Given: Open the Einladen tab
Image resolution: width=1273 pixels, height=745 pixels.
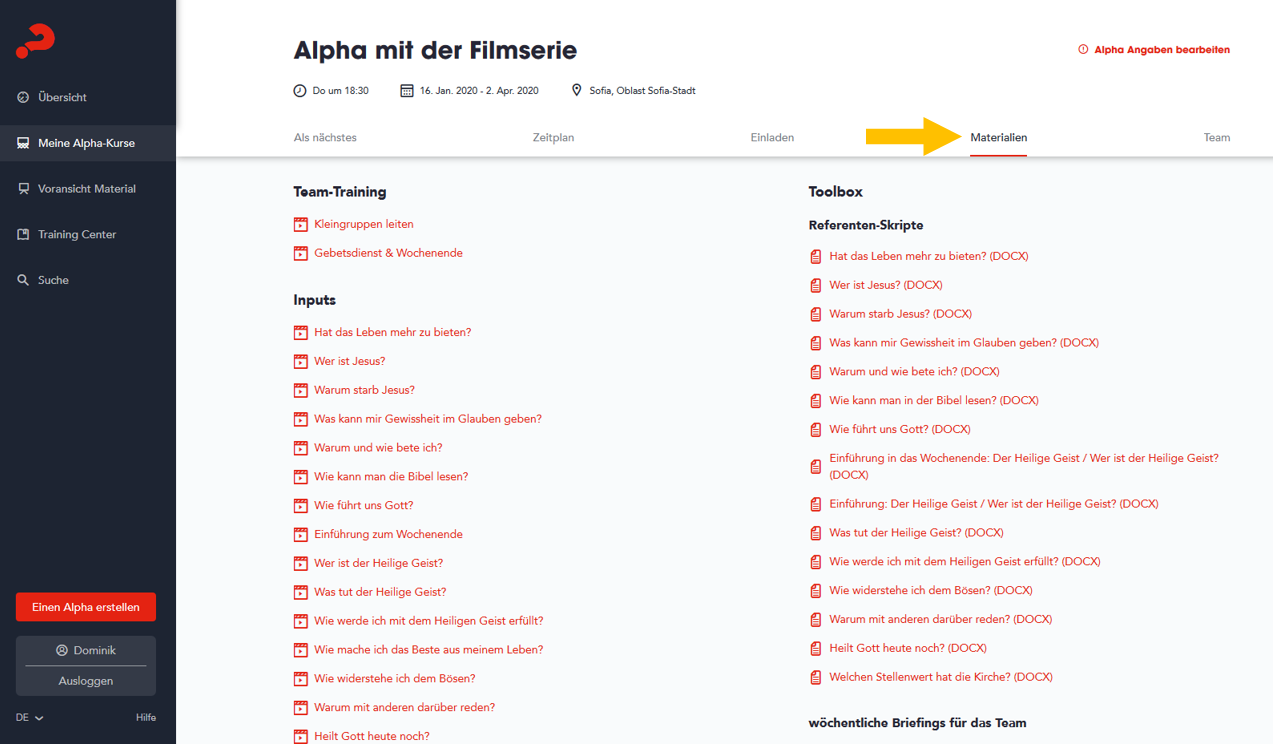Looking at the screenshot, I should (772, 138).
